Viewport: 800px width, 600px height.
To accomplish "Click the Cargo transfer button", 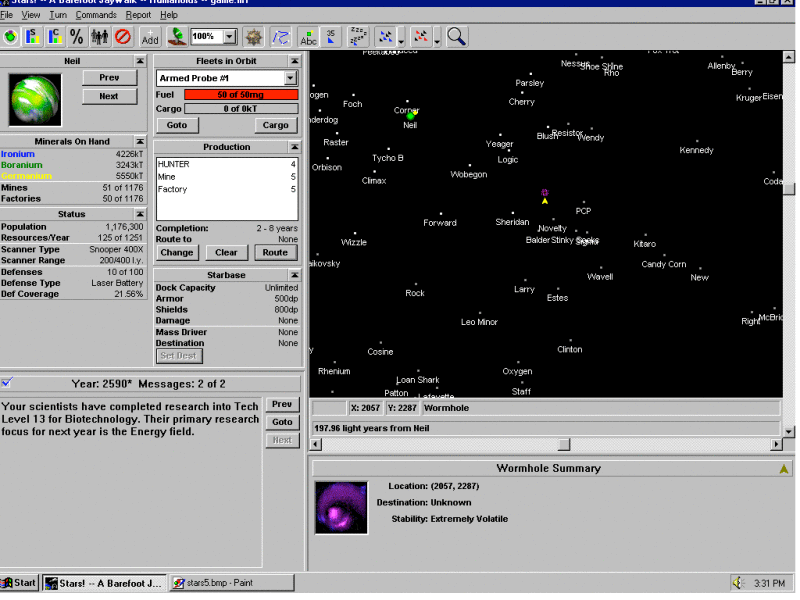I will point(276,125).
